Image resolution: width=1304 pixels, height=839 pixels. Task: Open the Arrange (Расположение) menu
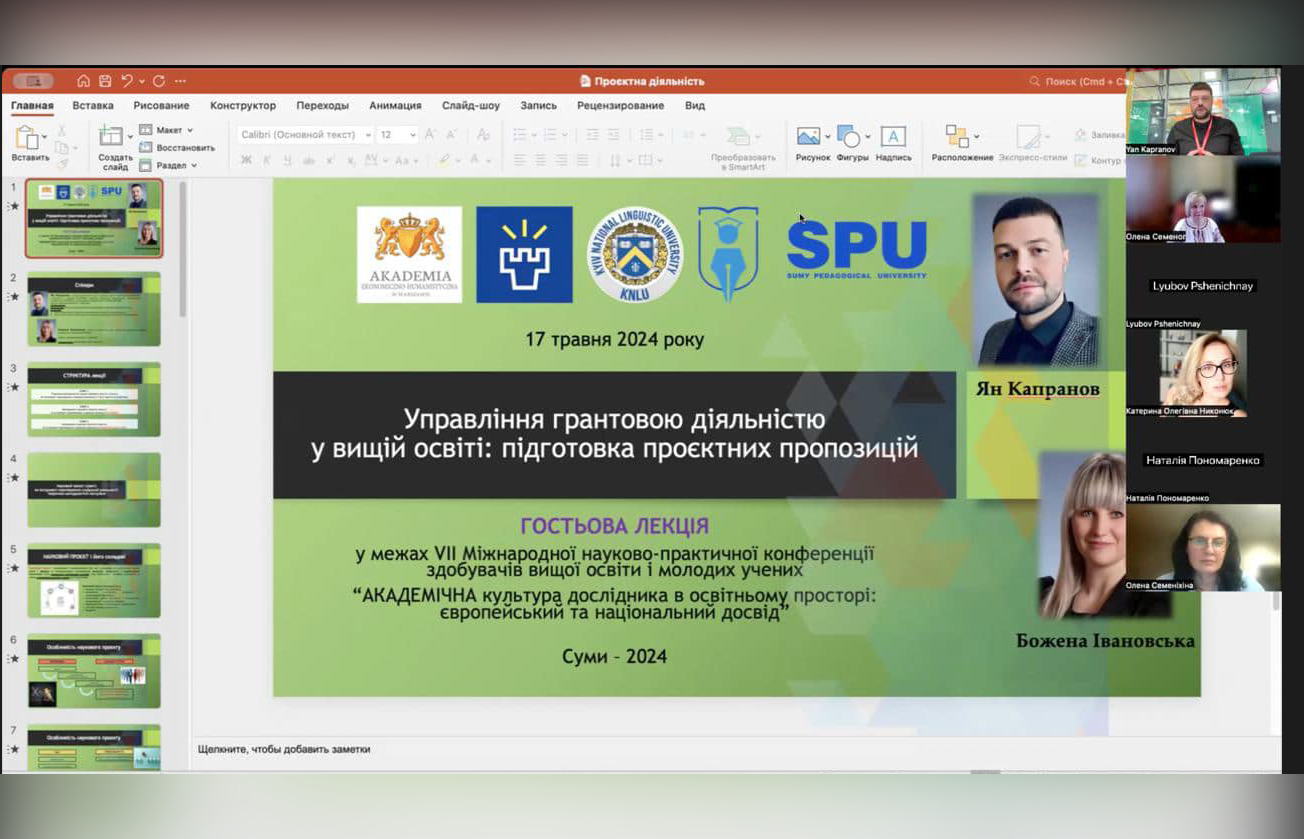click(958, 137)
